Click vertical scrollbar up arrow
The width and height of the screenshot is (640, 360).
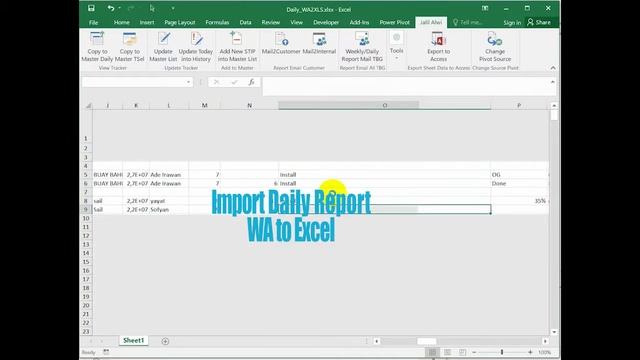[x=554, y=106]
